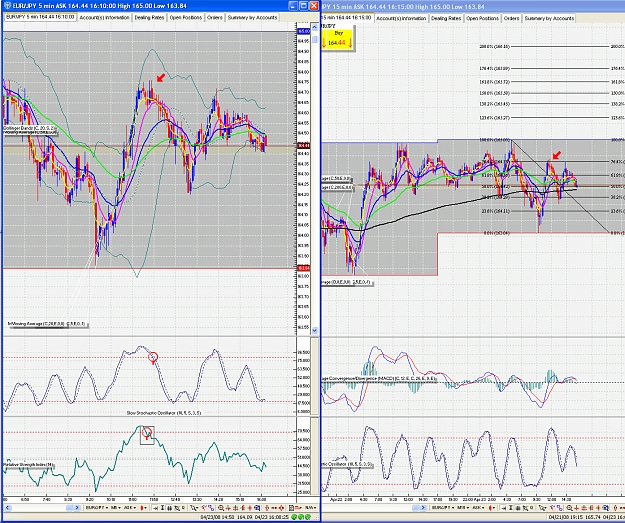This screenshot has height=523, width=625.
Task: Open N/A dropdown at right of 5 min toolbar
Action: pyautogui.click(x=310, y=508)
